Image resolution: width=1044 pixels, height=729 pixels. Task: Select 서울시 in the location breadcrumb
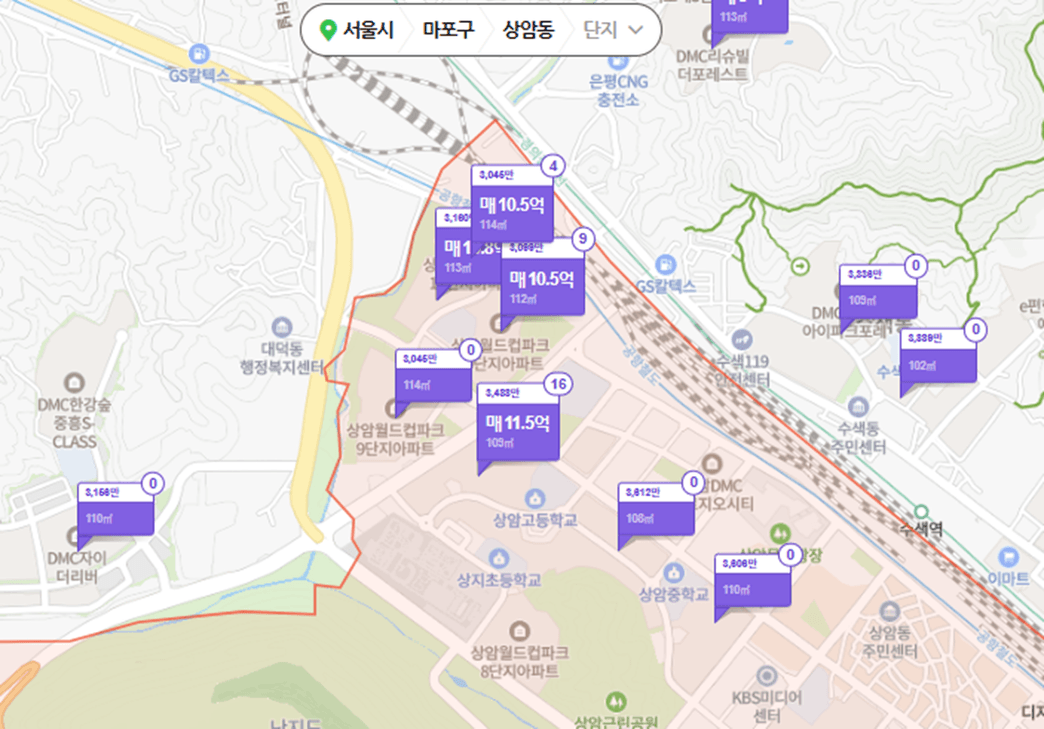368,30
